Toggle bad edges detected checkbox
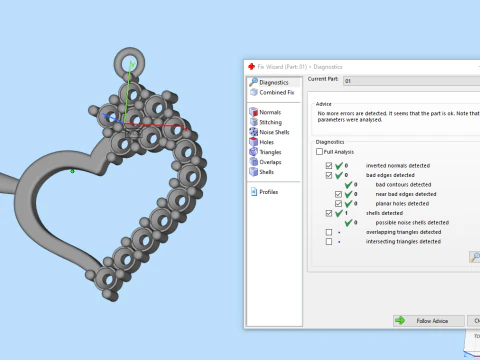 329,175
